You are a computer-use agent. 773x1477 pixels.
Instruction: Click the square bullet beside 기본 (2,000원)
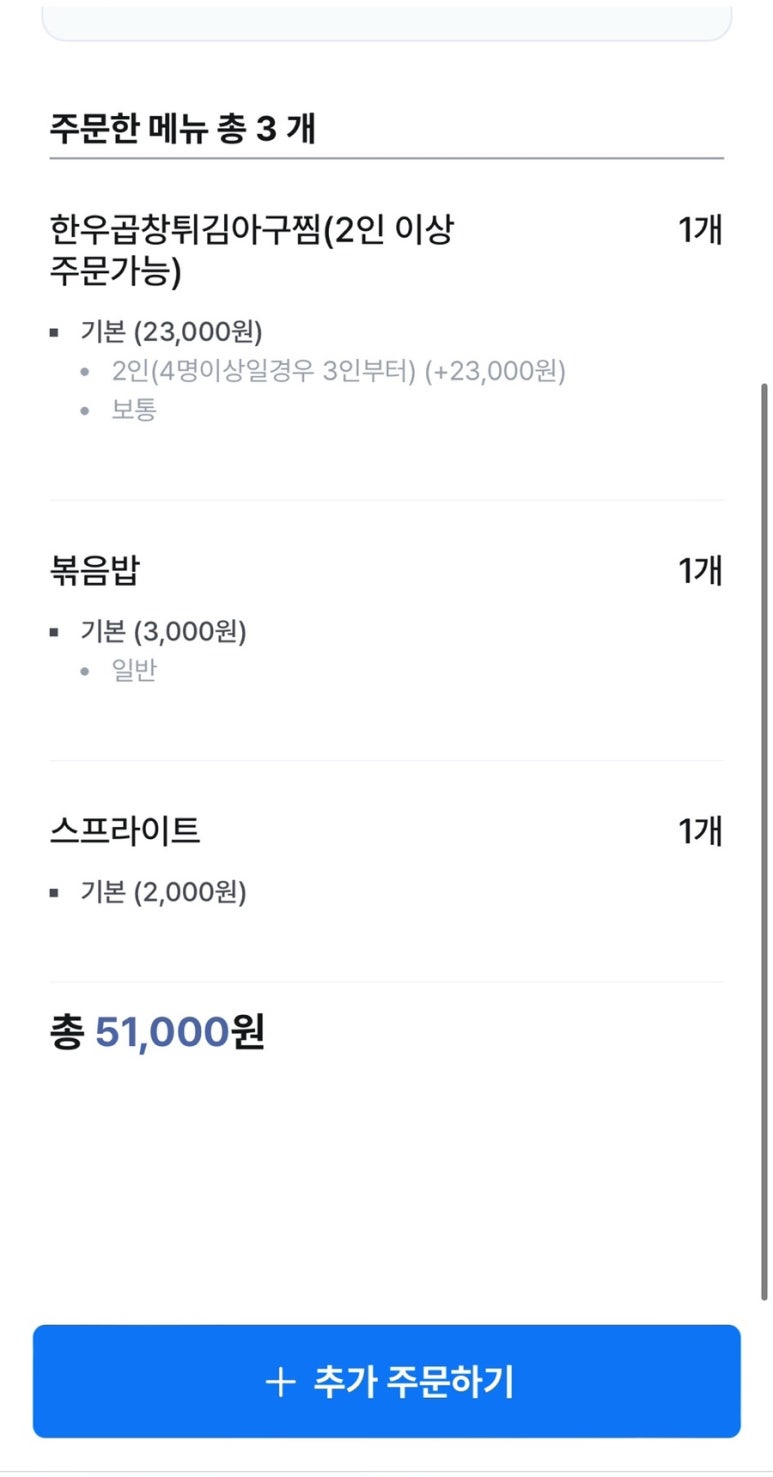54,892
